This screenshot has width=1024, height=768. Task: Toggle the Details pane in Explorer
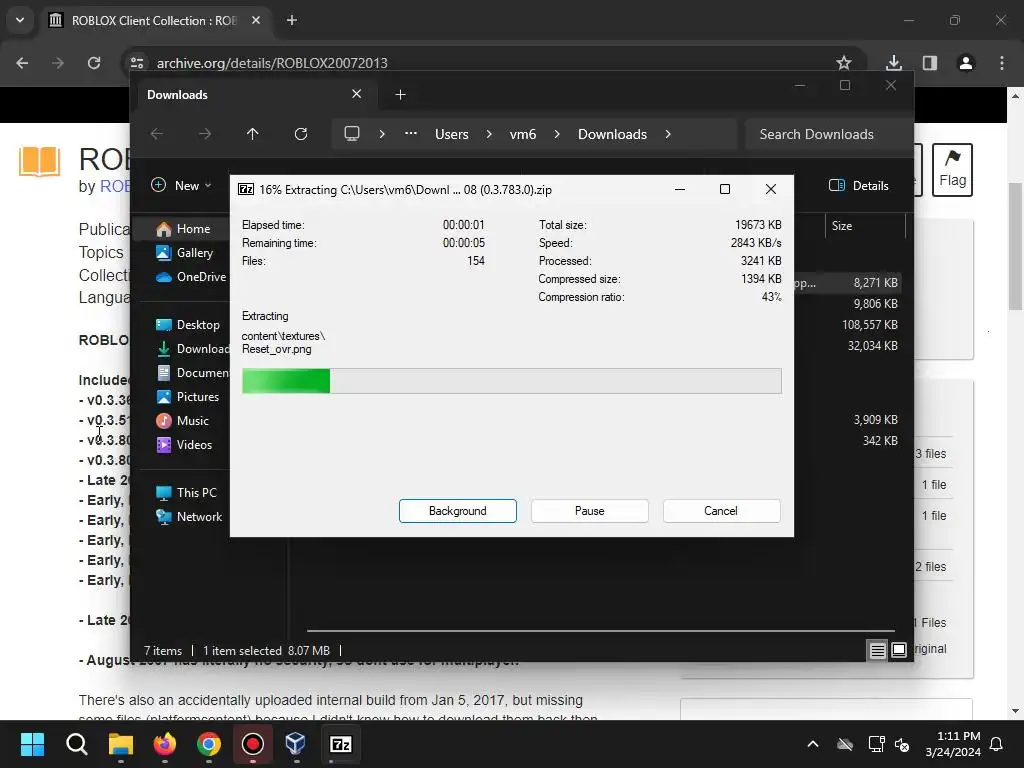pos(859,185)
